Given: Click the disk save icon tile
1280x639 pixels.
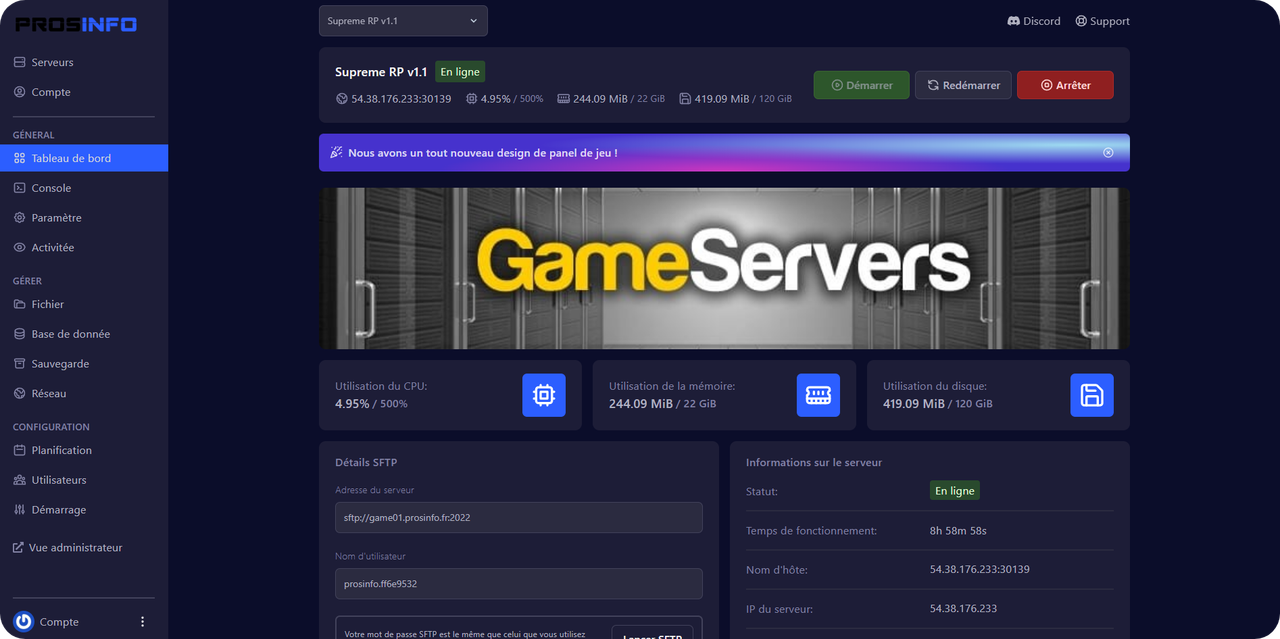Looking at the screenshot, I should [1092, 395].
